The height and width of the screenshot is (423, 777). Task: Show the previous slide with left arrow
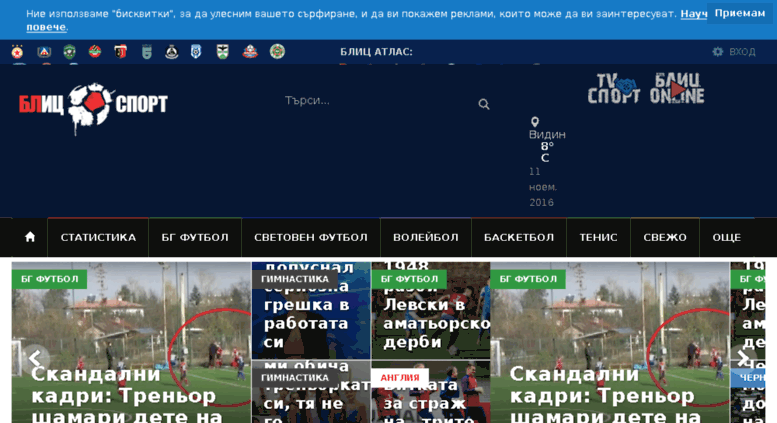(36, 358)
